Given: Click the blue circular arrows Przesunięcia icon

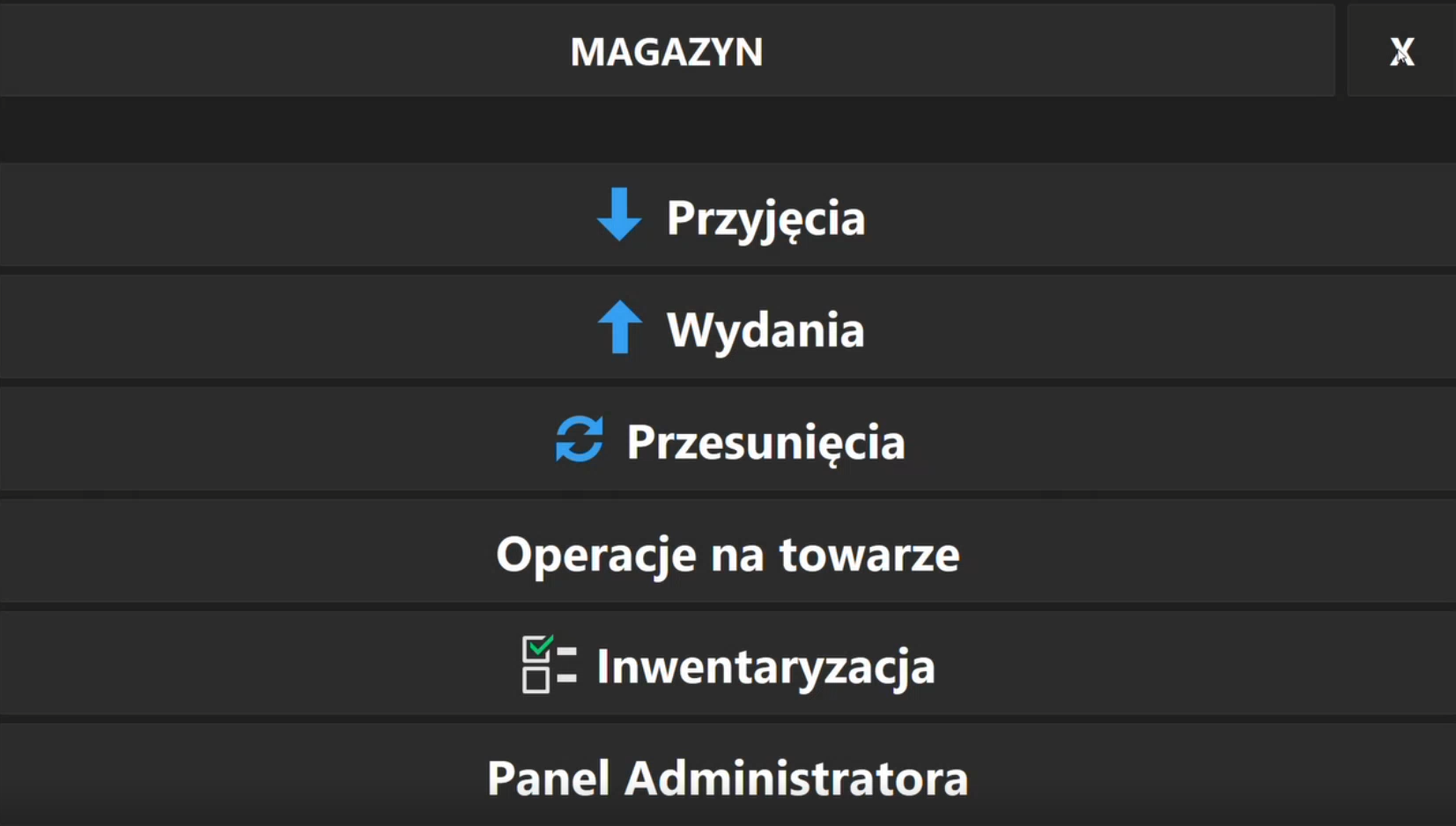Looking at the screenshot, I should [580, 439].
